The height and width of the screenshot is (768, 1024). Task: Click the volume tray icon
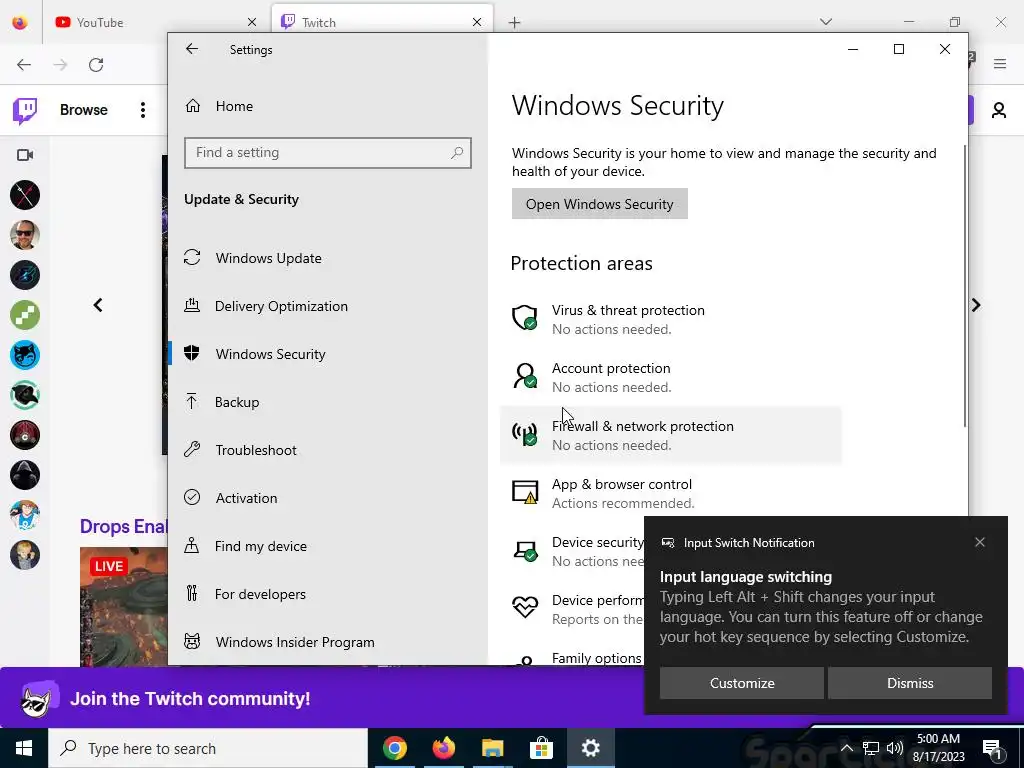pos(895,748)
